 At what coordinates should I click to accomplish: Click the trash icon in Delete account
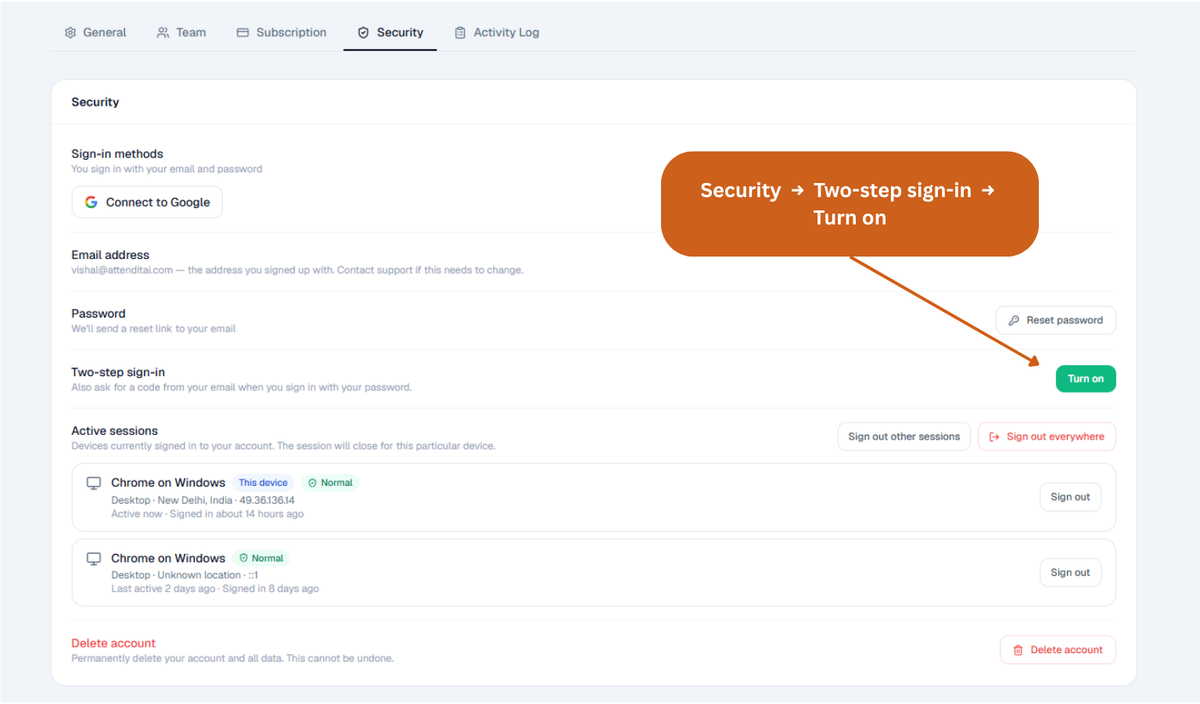[x=1018, y=650]
